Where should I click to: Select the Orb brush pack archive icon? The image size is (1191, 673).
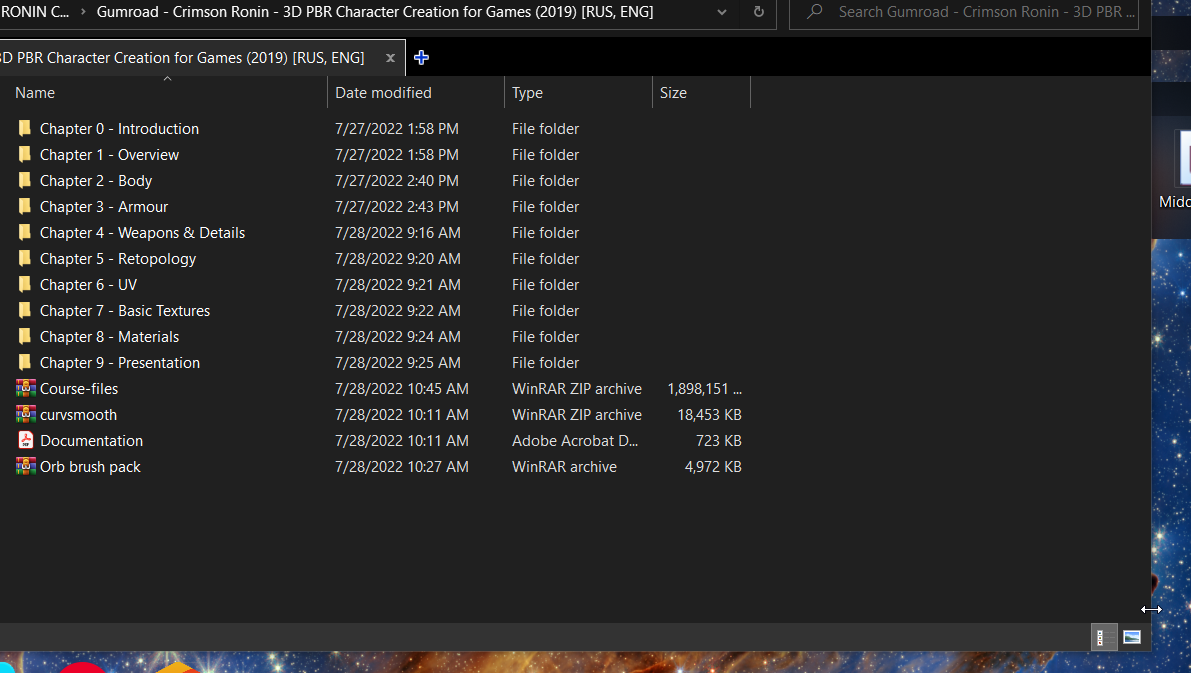25,466
